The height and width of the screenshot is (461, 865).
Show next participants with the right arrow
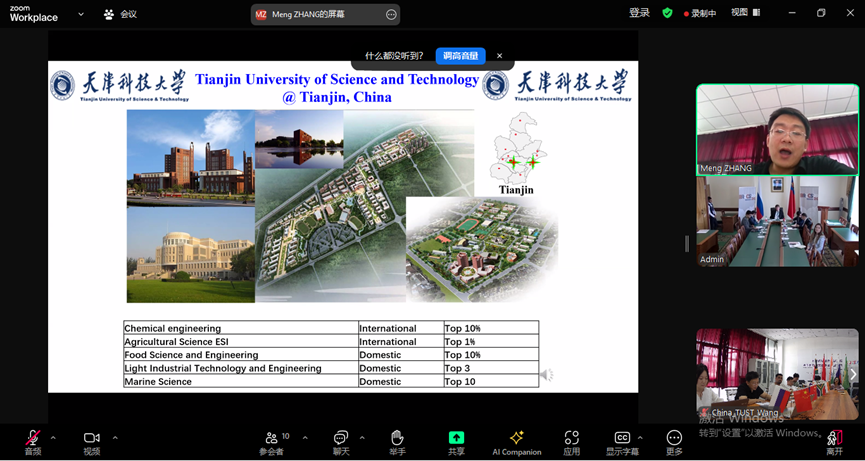point(853,374)
